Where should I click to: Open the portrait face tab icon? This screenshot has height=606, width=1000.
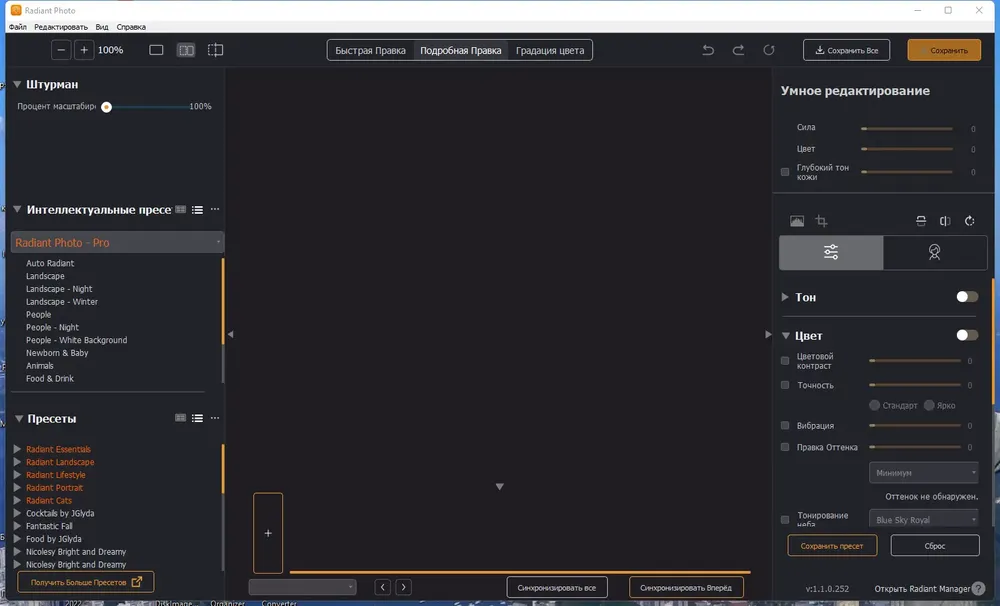pos(934,252)
